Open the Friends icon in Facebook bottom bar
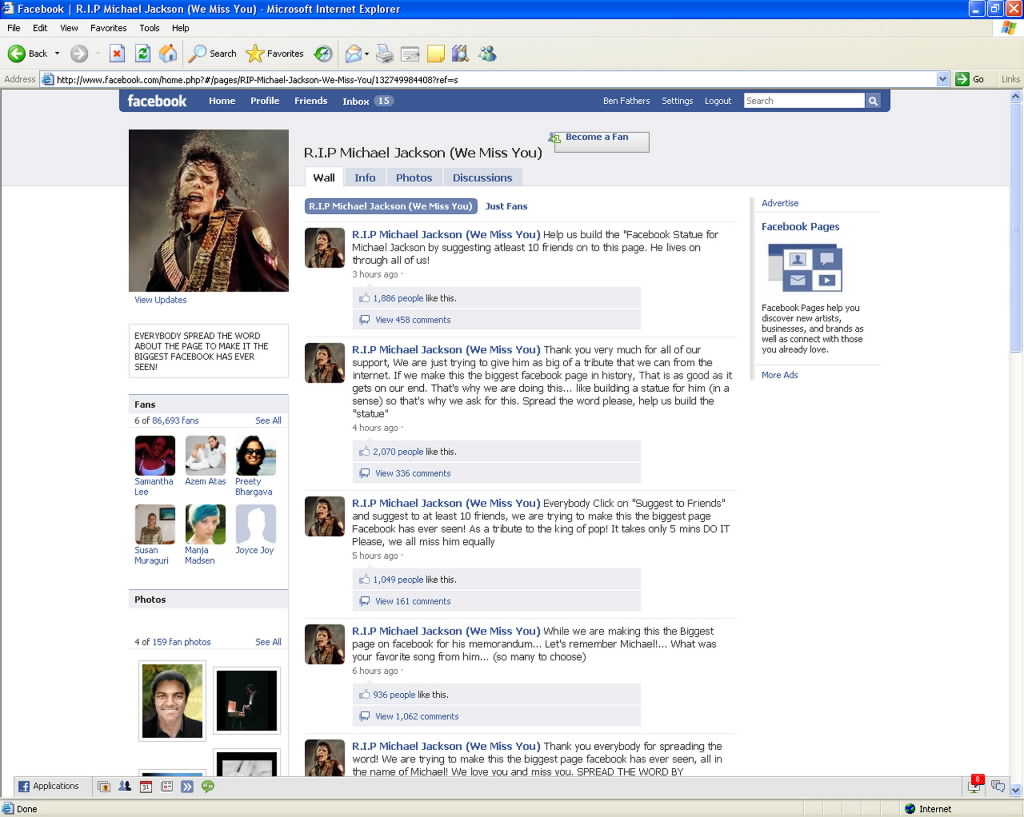The image size is (1024, 817). [x=125, y=787]
